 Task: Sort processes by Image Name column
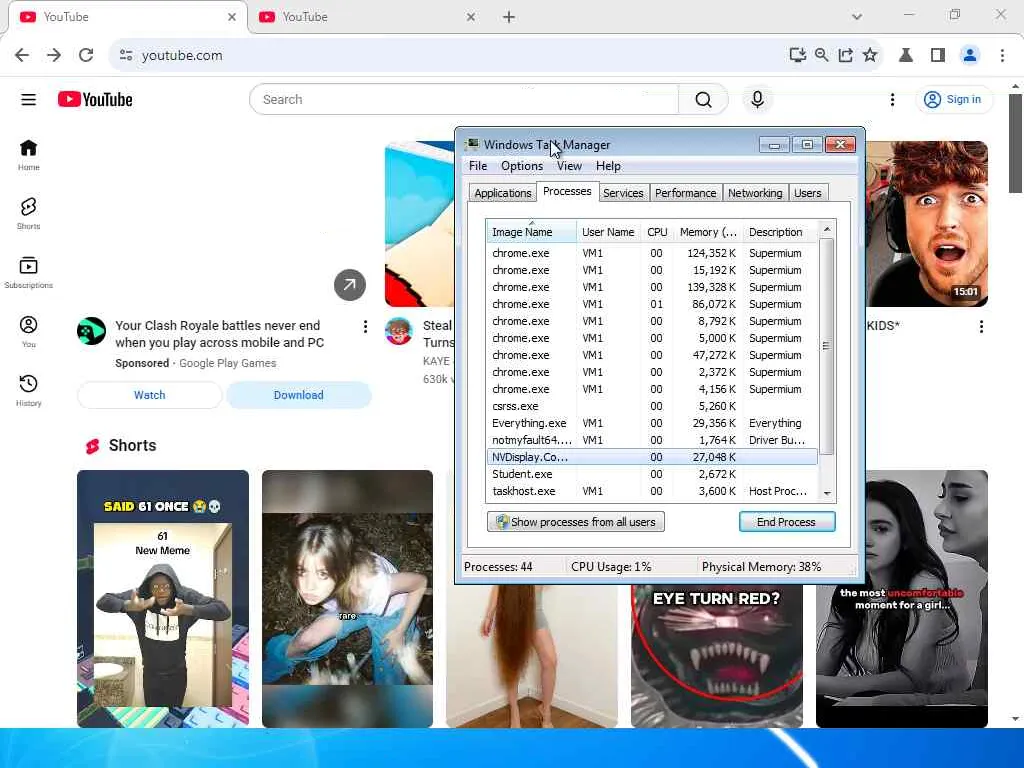pyautogui.click(x=531, y=232)
